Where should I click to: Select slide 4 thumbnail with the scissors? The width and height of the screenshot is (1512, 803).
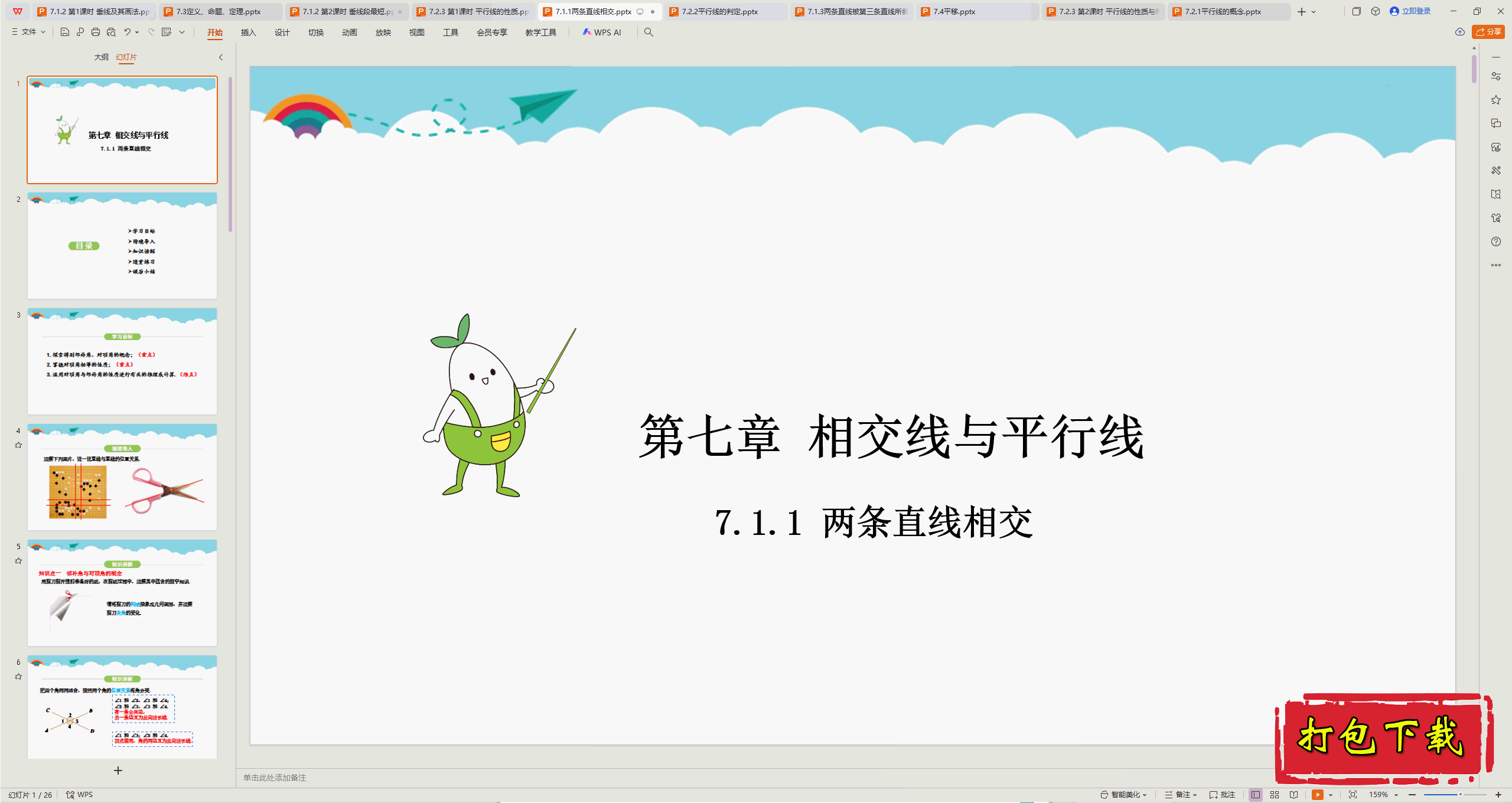[x=122, y=477]
